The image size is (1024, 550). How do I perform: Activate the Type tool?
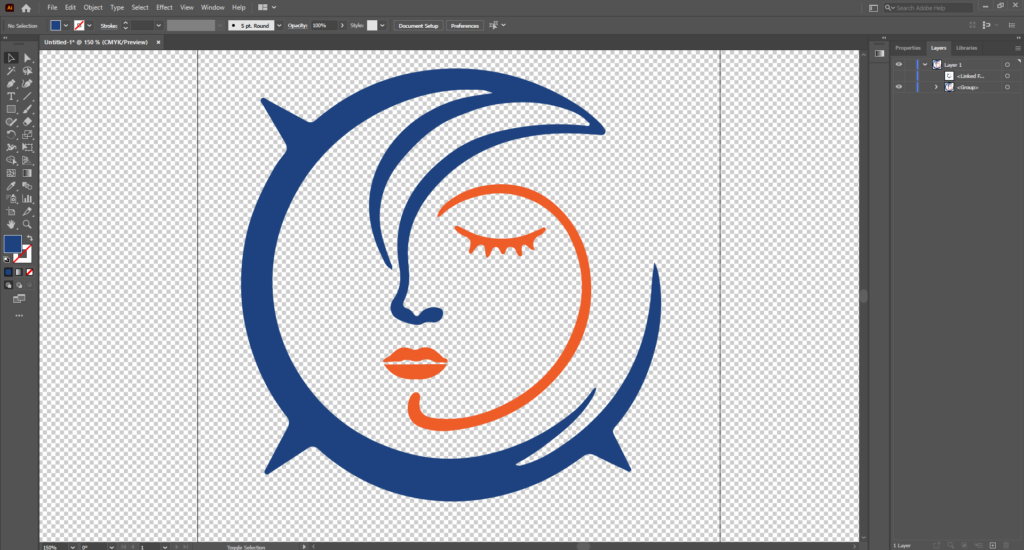[11, 97]
